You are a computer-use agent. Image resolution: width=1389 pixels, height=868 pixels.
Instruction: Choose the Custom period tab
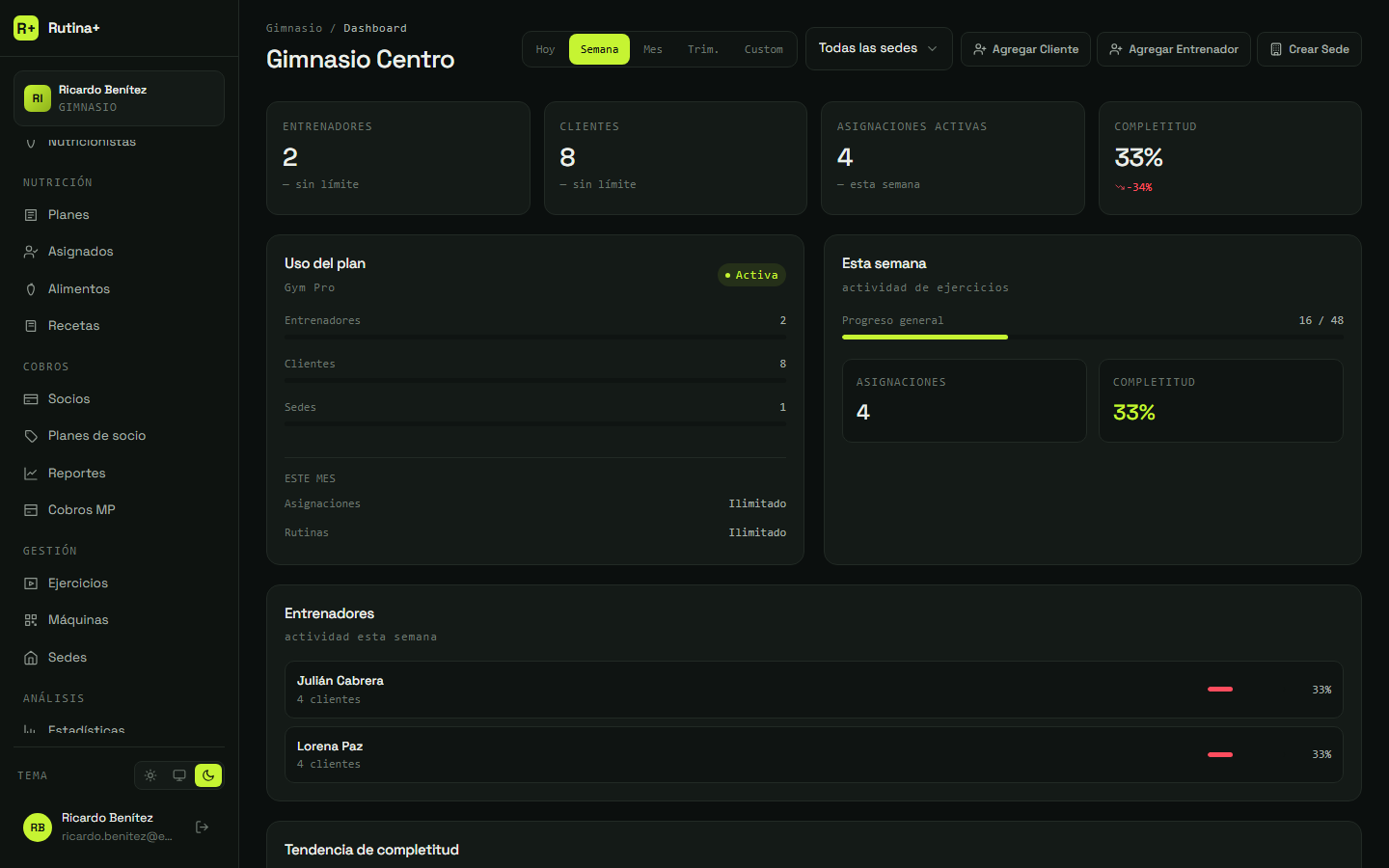click(x=764, y=49)
